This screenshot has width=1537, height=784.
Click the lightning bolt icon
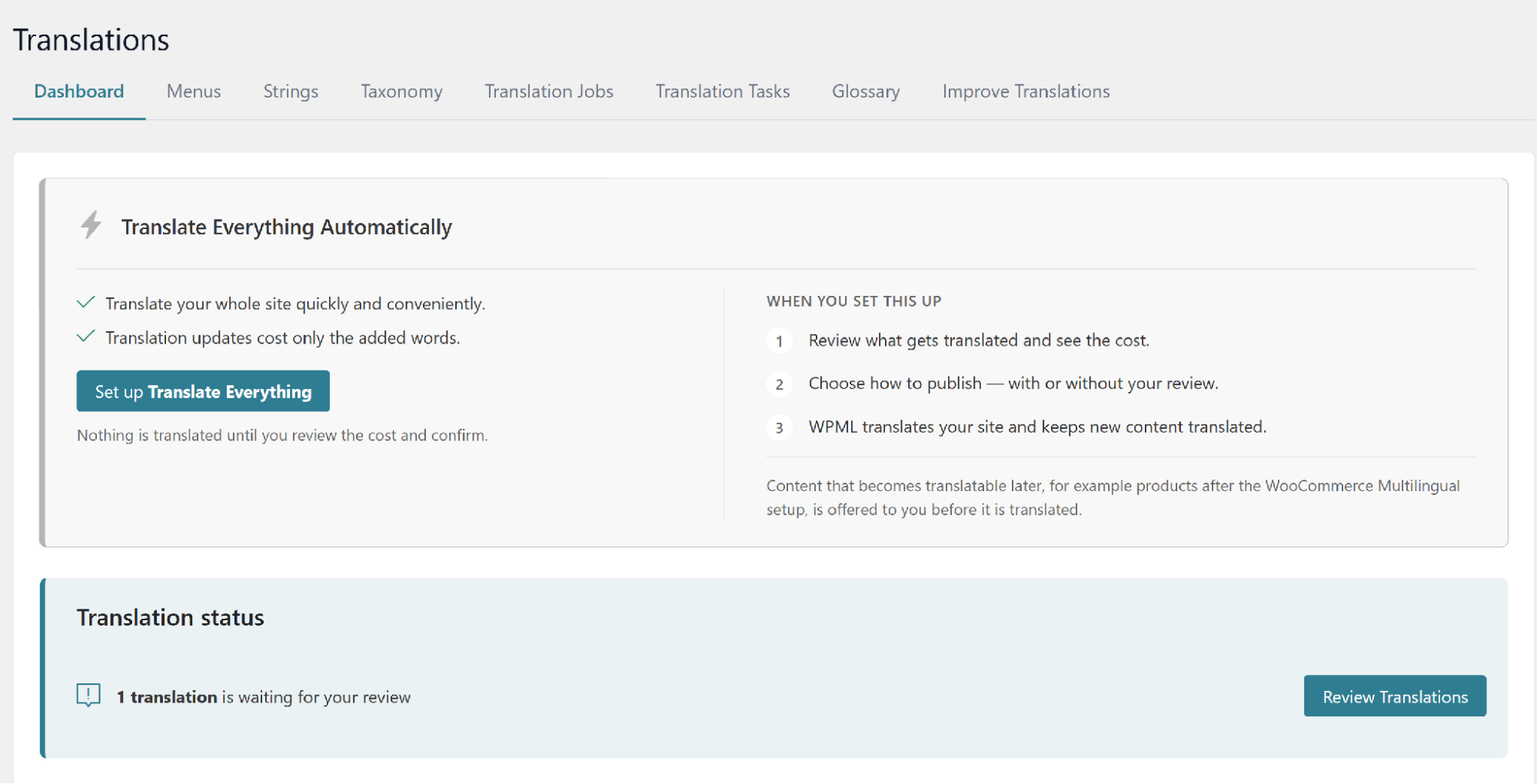(91, 225)
